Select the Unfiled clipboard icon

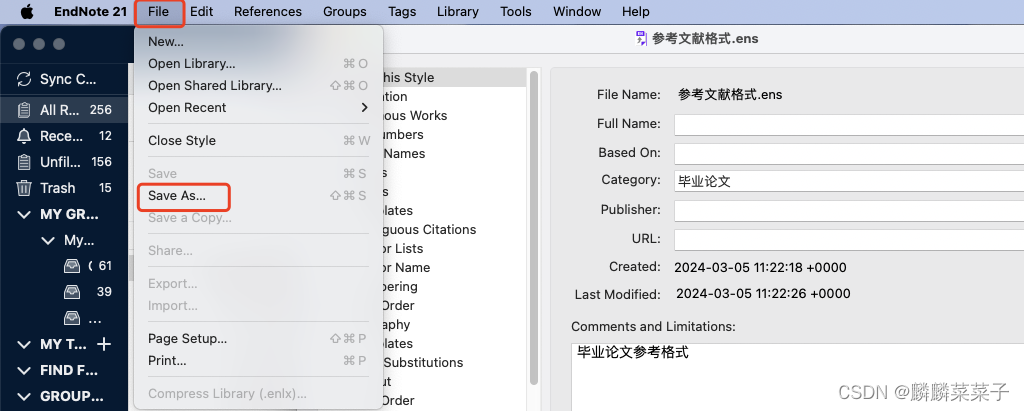tap(24, 162)
